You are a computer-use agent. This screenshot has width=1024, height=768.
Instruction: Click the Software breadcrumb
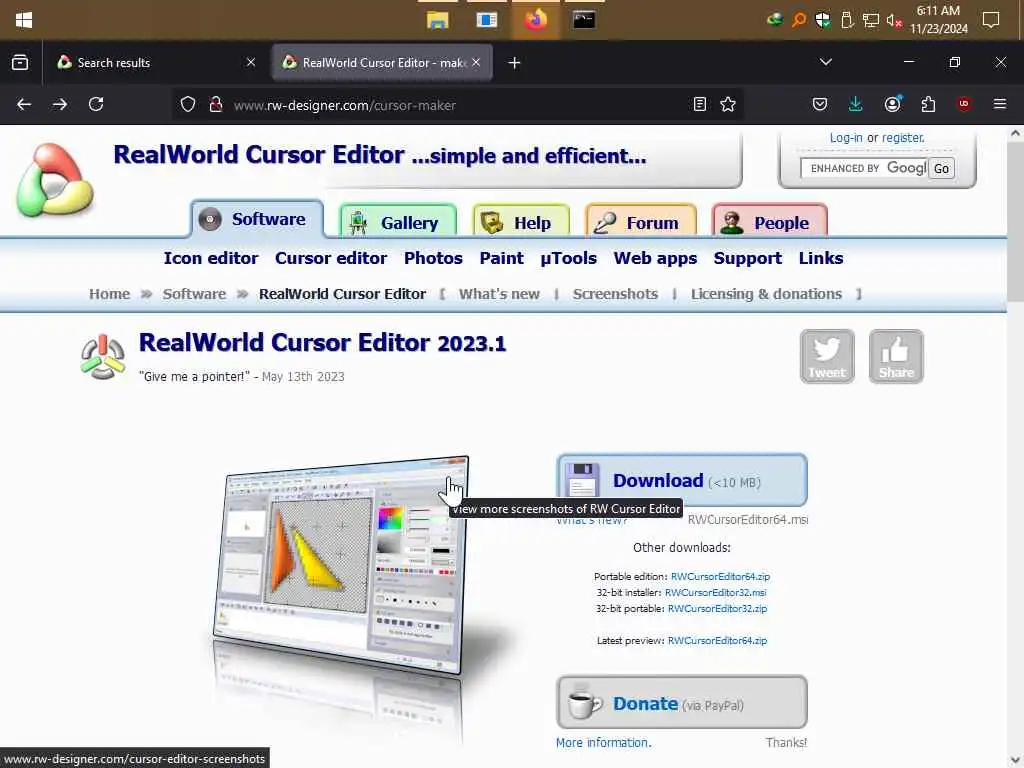pyautogui.click(x=194, y=294)
